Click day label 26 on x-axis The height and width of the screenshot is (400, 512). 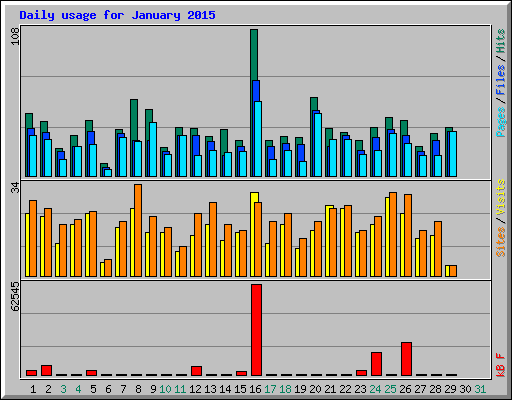click(405, 389)
